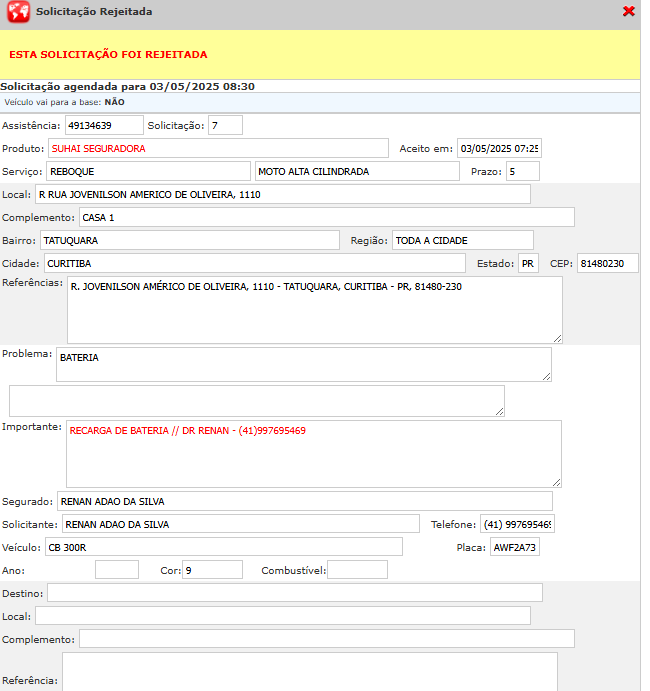Click the Problema textarea resize handle
Screen dimensions: 650x691
point(546,376)
